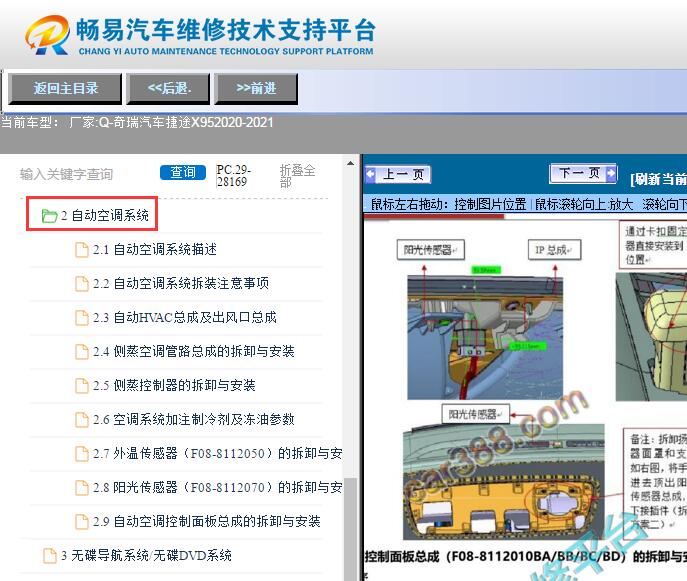The height and width of the screenshot is (581, 687).
Task: Open 2.7 外温传感器 F08-8112050 entry
Action: (217, 453)
